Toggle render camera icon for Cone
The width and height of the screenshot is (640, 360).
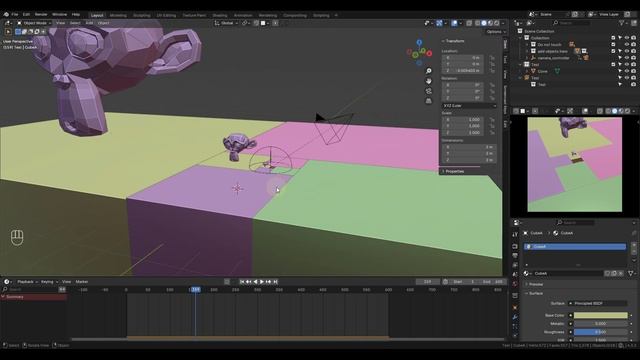(633, 71)
